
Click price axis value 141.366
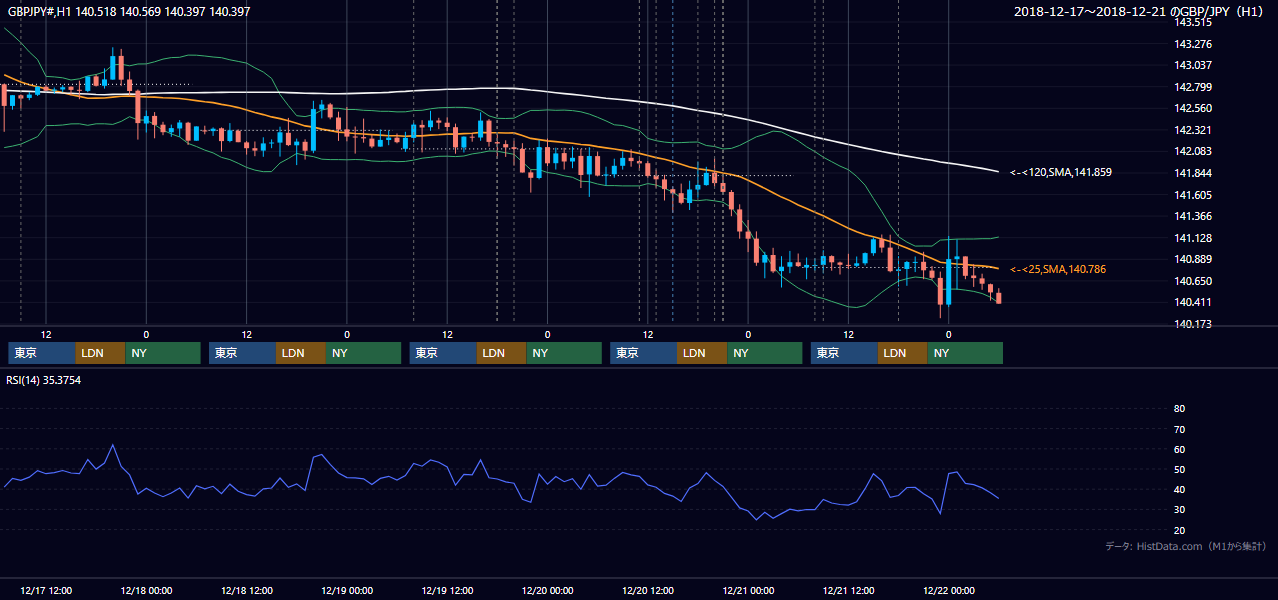tap(1193, 216)
